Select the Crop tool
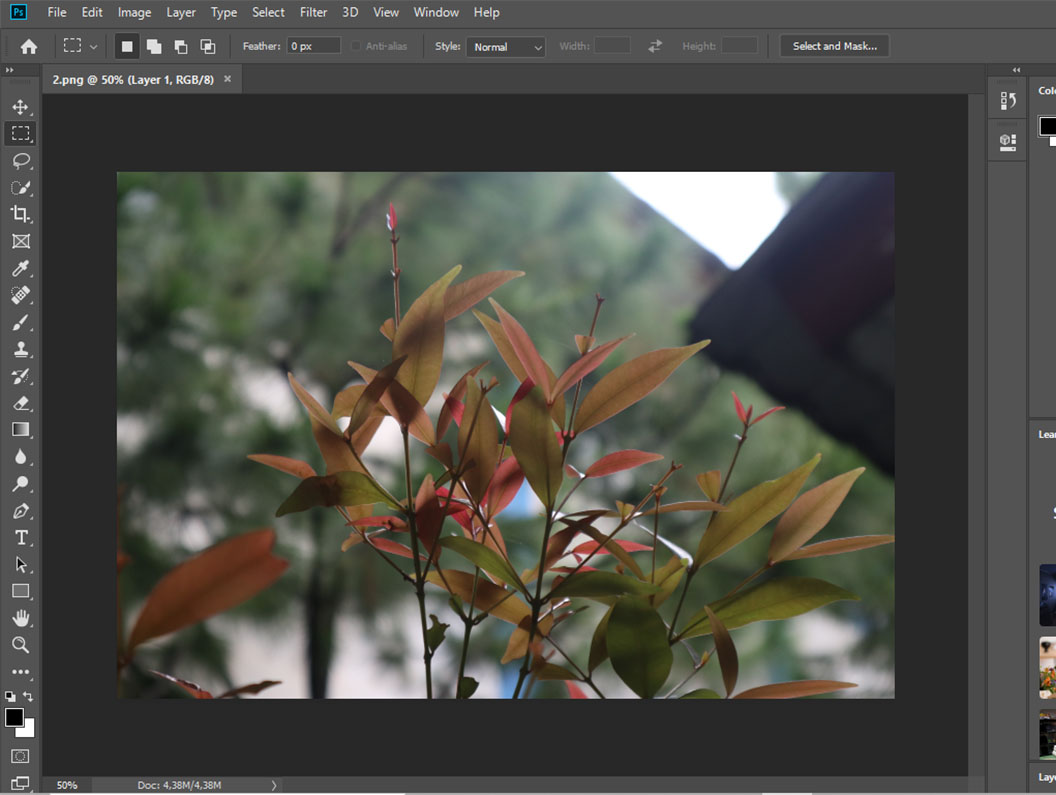Viewport: 1056px width, 795px height. click(x=20, y=214)
